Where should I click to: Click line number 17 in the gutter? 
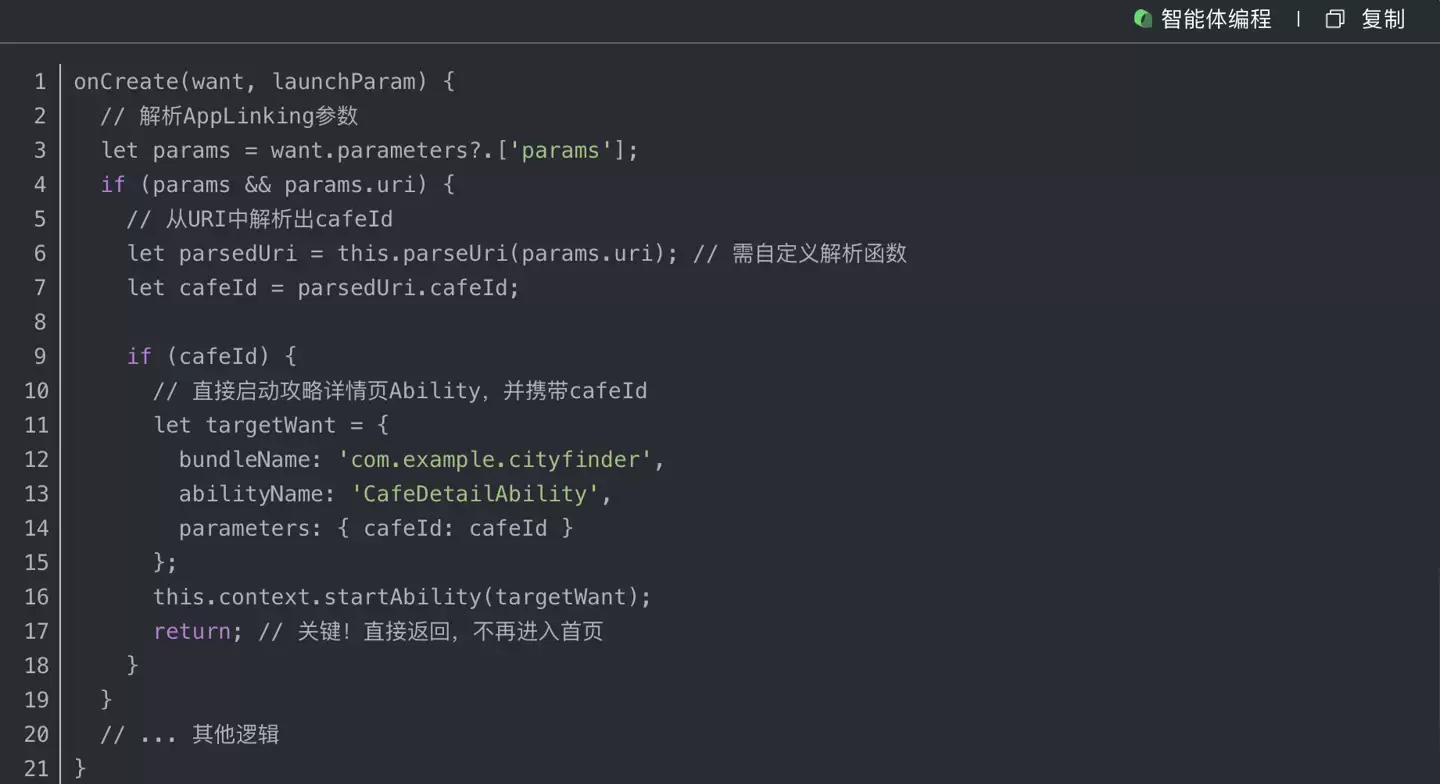point(36,631)
